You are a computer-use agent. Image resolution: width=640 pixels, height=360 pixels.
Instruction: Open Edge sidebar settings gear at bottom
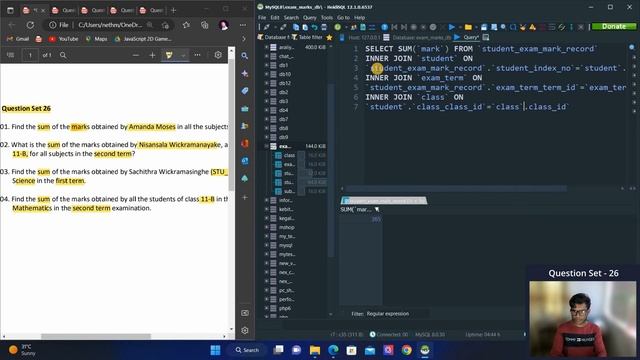pyautogui.click(x=244, y=330)
